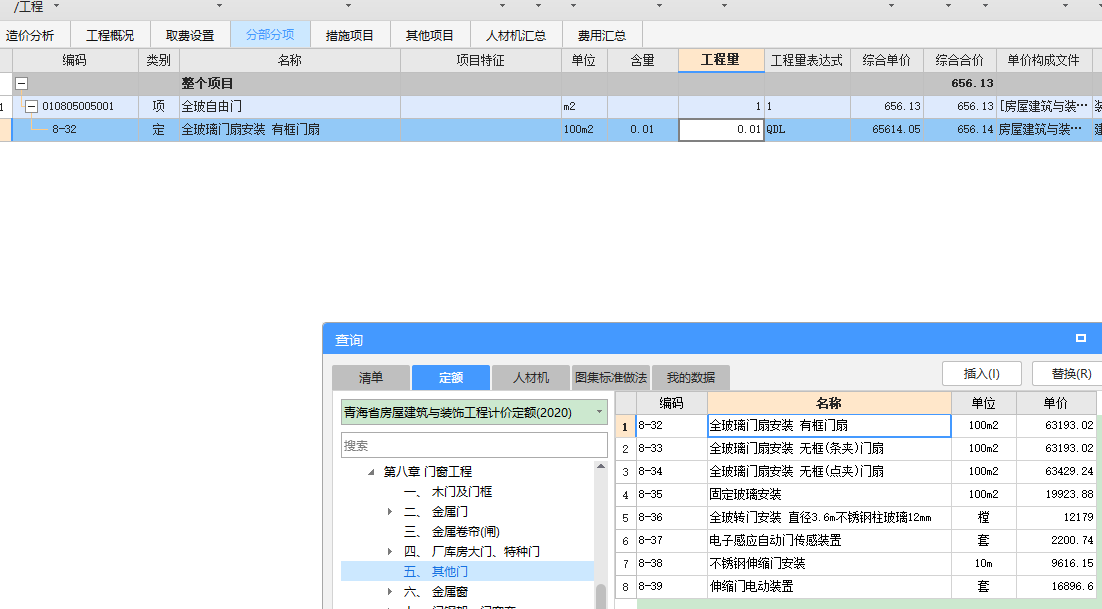Image resolution: width=1102 pixels, height=609 pixels.
Task: Switch to 人材机汇总 tab
Action: tap(516, 35)
